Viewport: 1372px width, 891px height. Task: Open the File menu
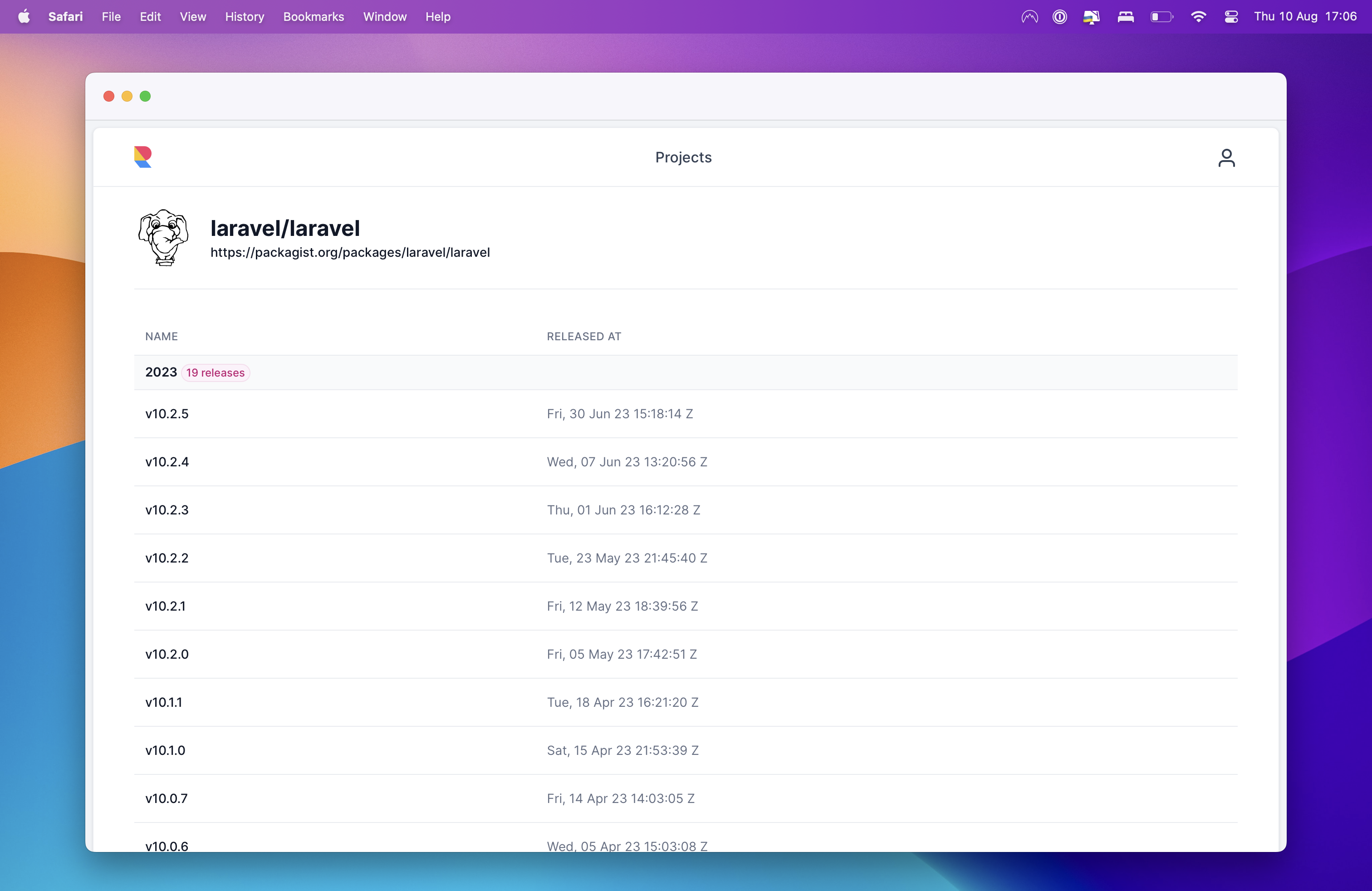[111, 17]
